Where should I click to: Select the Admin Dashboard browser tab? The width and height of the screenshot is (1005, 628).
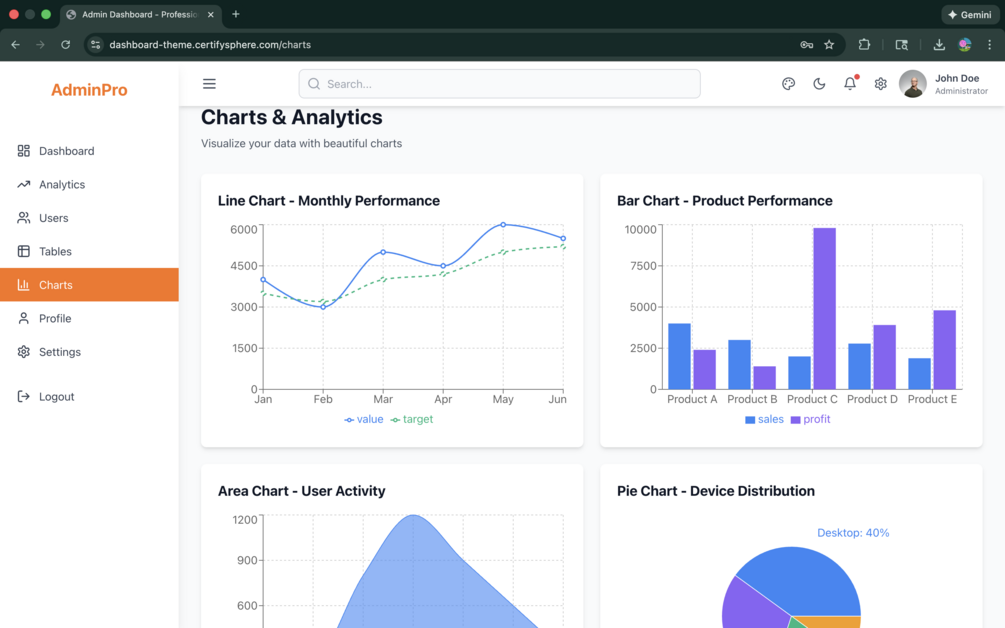click(140, 14)
